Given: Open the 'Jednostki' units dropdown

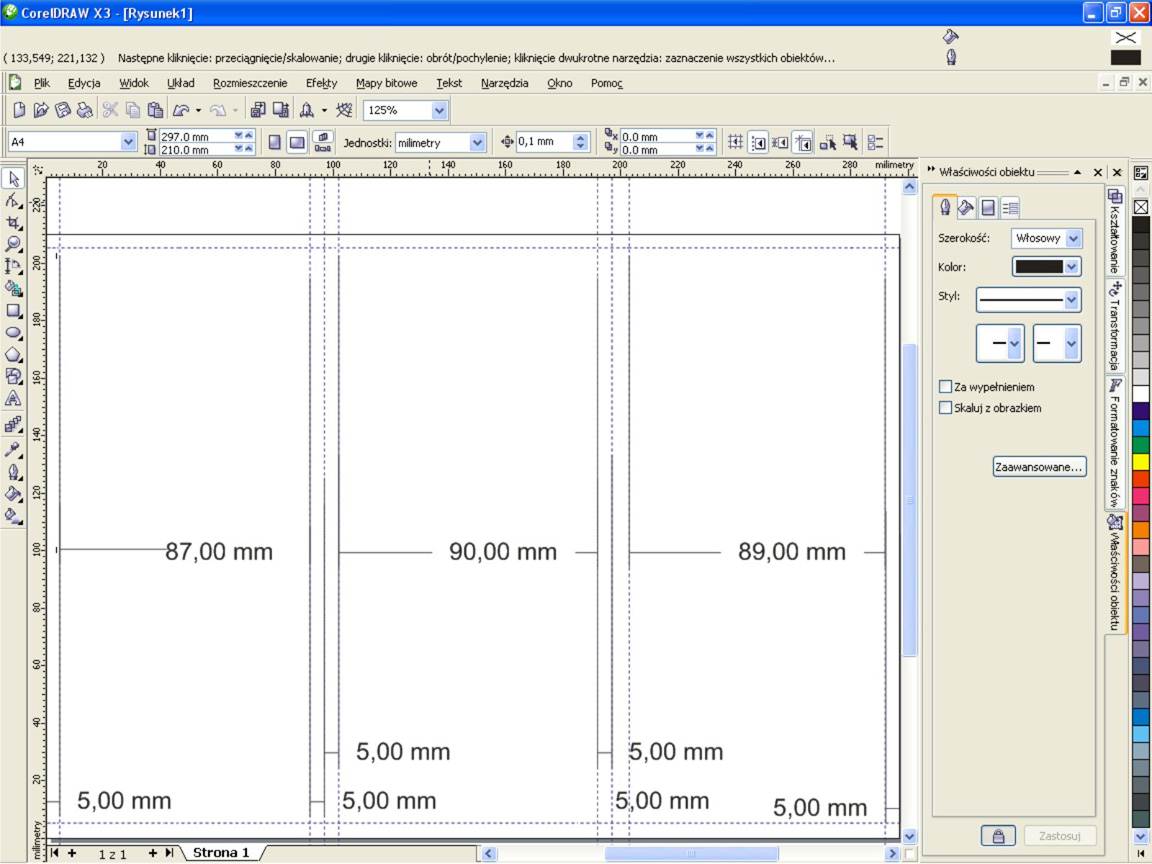Looking at the screenshot, I should pyautogui.click(x=477, y=143).
